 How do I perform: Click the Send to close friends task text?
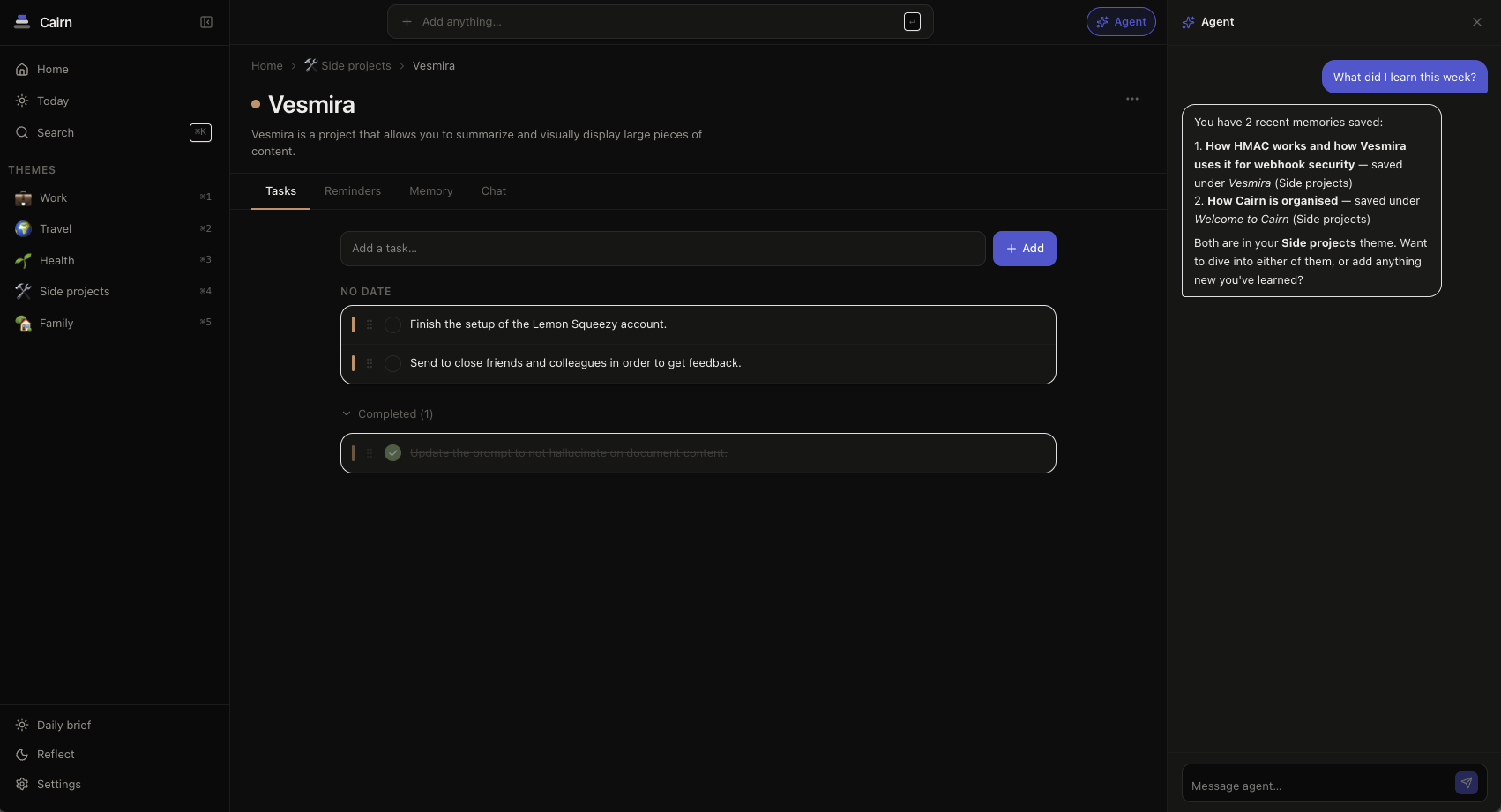(x=575, y=363)
